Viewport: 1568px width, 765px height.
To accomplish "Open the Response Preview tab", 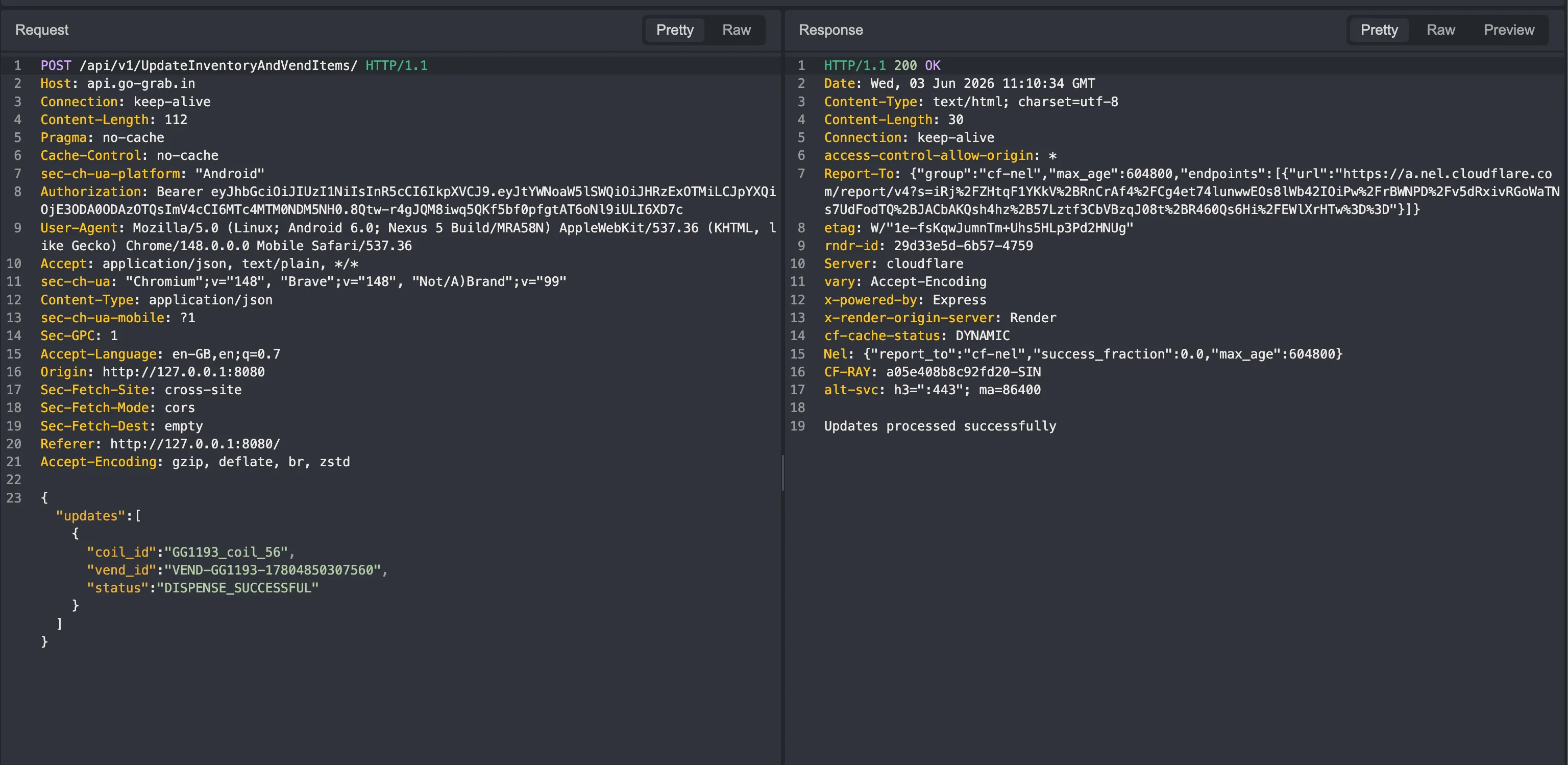I will point(1508,30).
